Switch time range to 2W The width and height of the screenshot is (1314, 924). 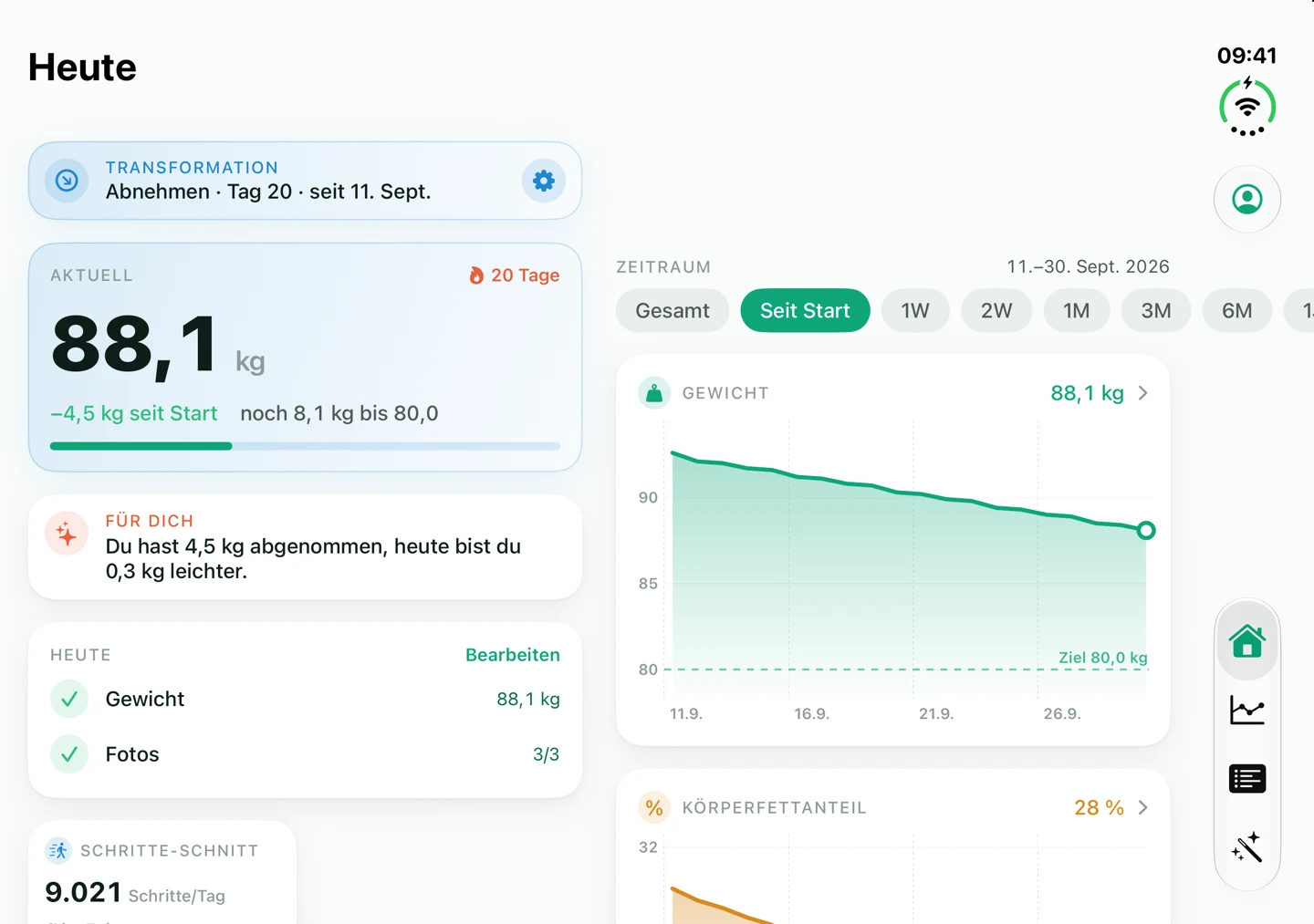click(x=996, y=311)
